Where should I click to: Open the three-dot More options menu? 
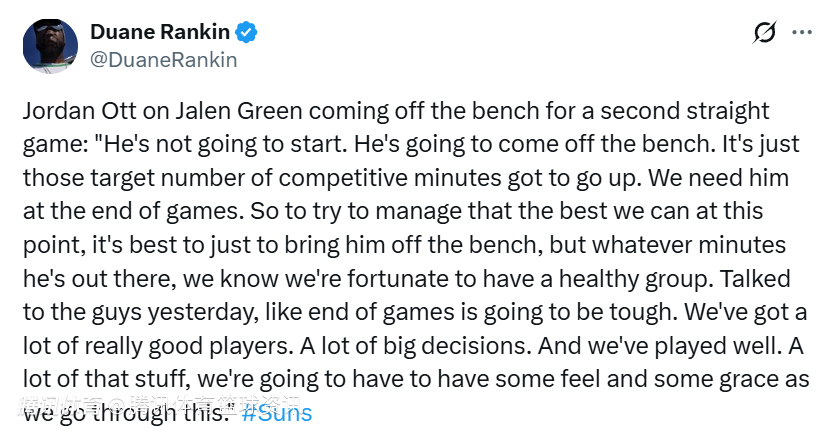pos(802,33)
